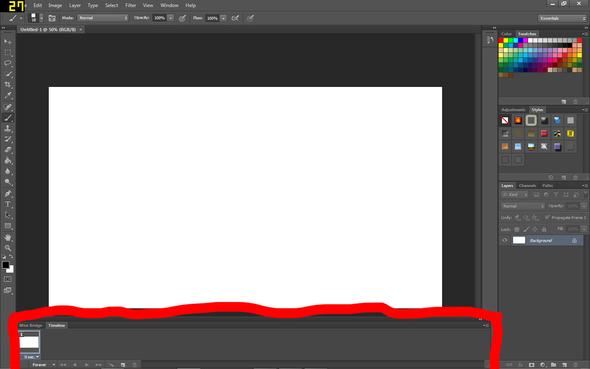Open the brush Mode Normal dropdown
Viewport: 590px width, 369px height.
click(103, 18)
